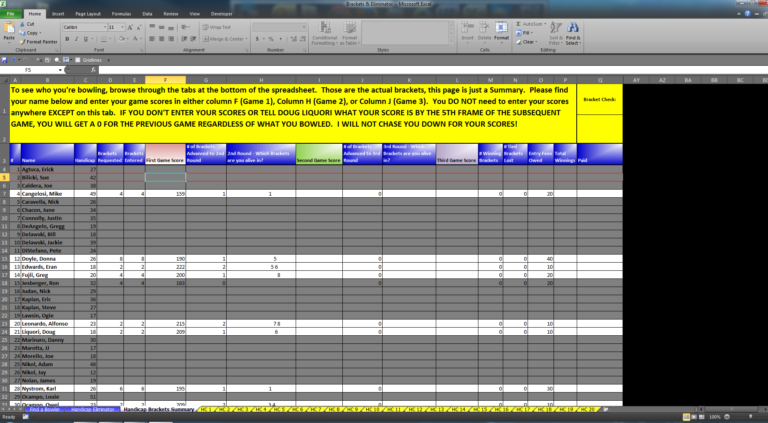Increase decimal places

click(292, 39)
